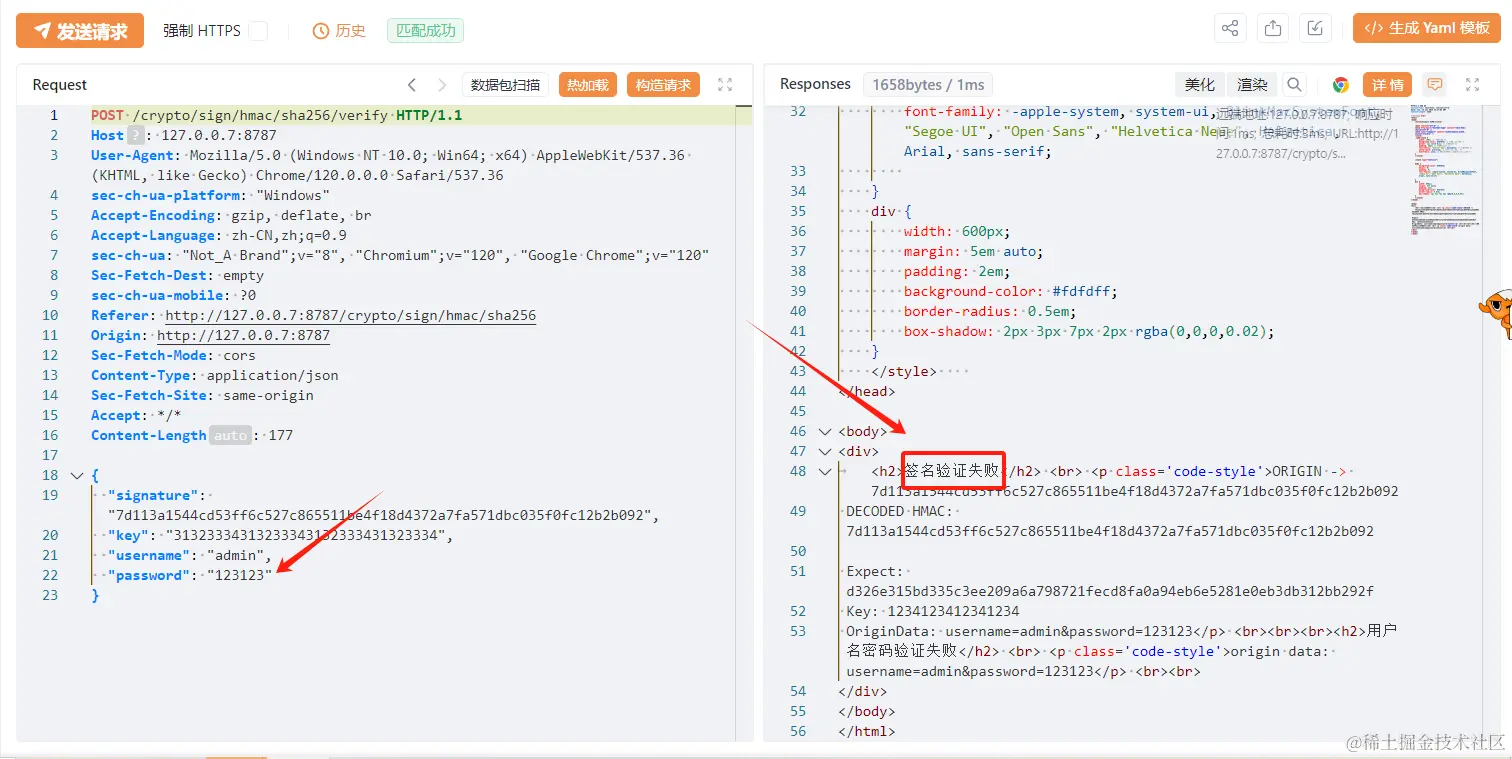1512x759 pixels.
Task: Click the "username": "admin" line
Action: (x=190, y=555)
